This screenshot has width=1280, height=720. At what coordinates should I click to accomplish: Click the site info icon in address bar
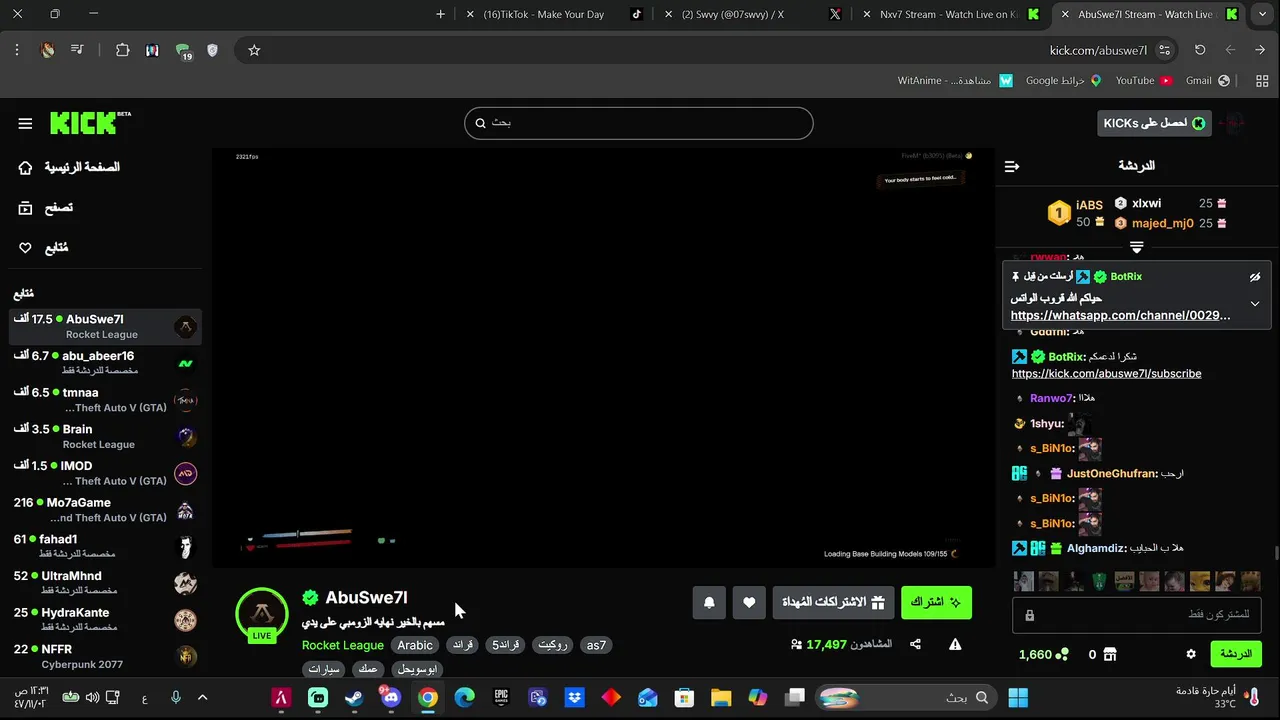(x=1164, y=50)
